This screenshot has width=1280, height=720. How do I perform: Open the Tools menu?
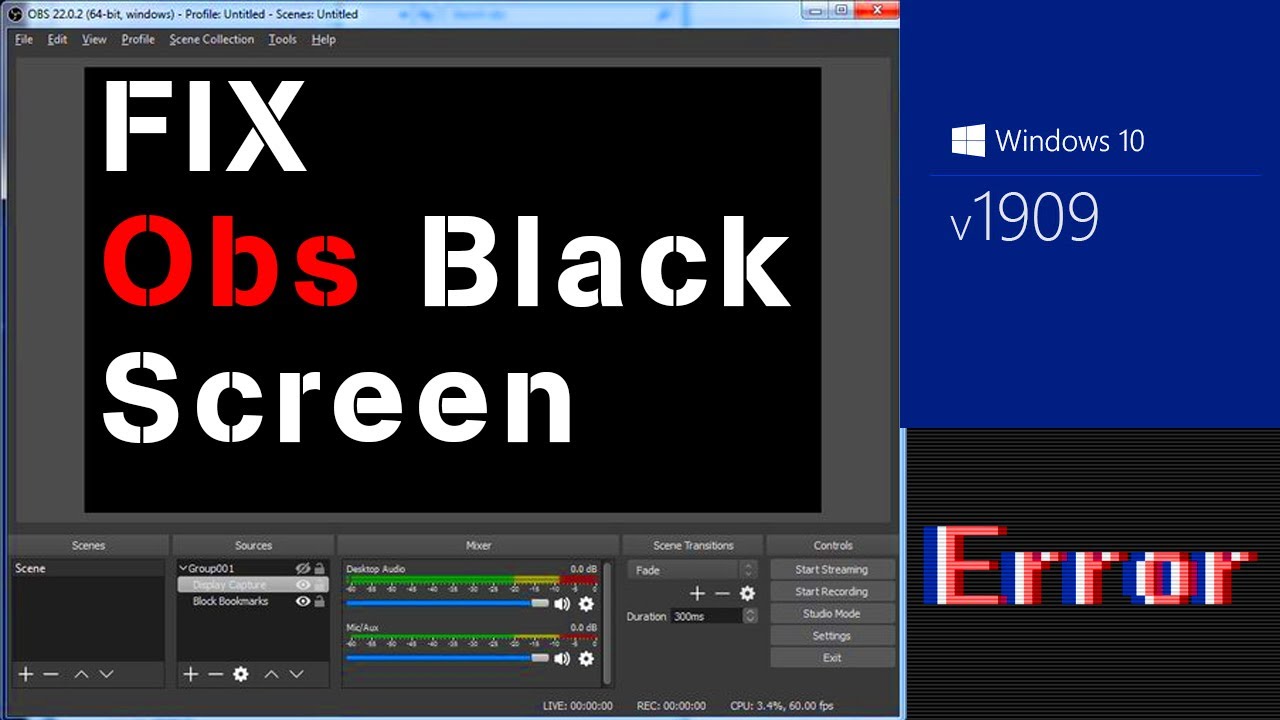(283, 39)
